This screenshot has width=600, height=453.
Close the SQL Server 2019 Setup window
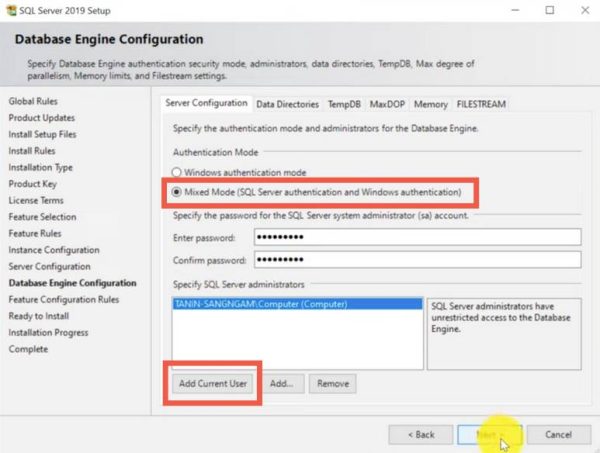[585, 10]
